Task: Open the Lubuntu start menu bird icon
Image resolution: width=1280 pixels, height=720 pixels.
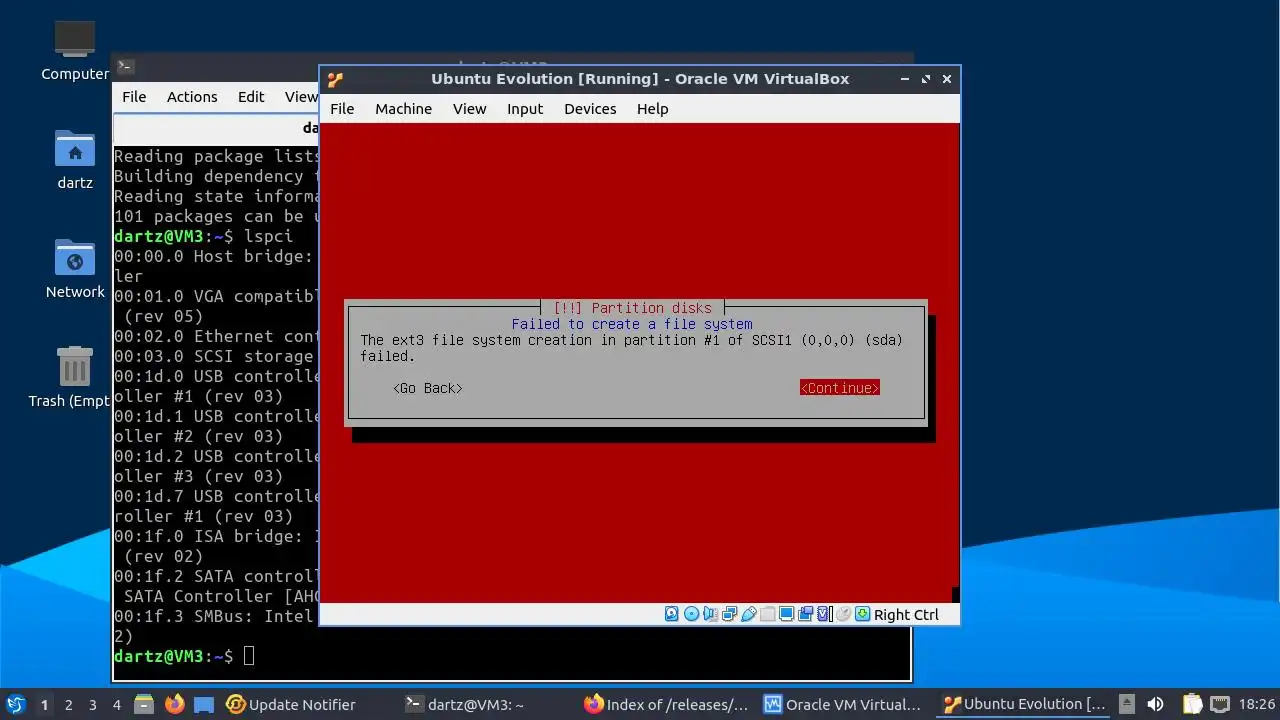Action: point(16,704)
